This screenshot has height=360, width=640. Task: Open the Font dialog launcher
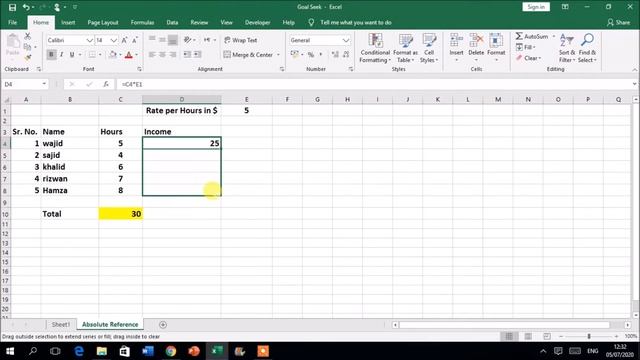coord(139,69)
